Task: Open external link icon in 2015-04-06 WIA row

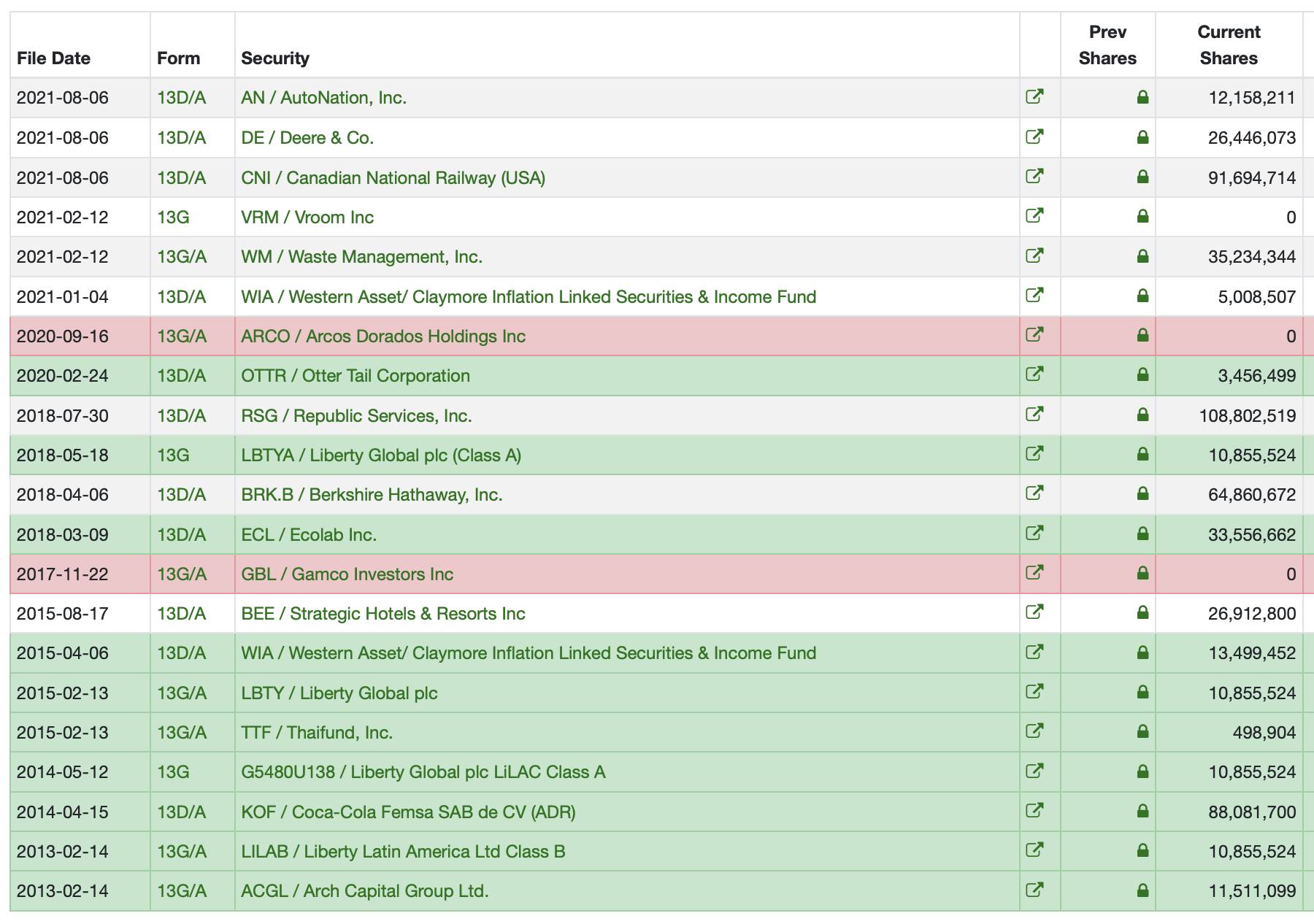Action: (x=1034, y=652)
